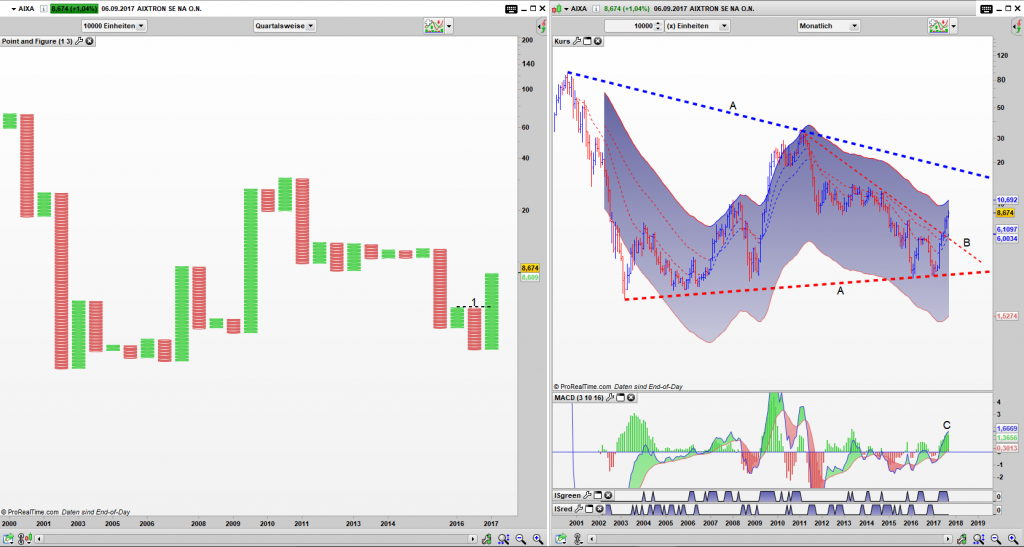The image size is (1024, 547).
Task: Open MACD (3 10 16) wrench settings
Action: pos(611,397)
